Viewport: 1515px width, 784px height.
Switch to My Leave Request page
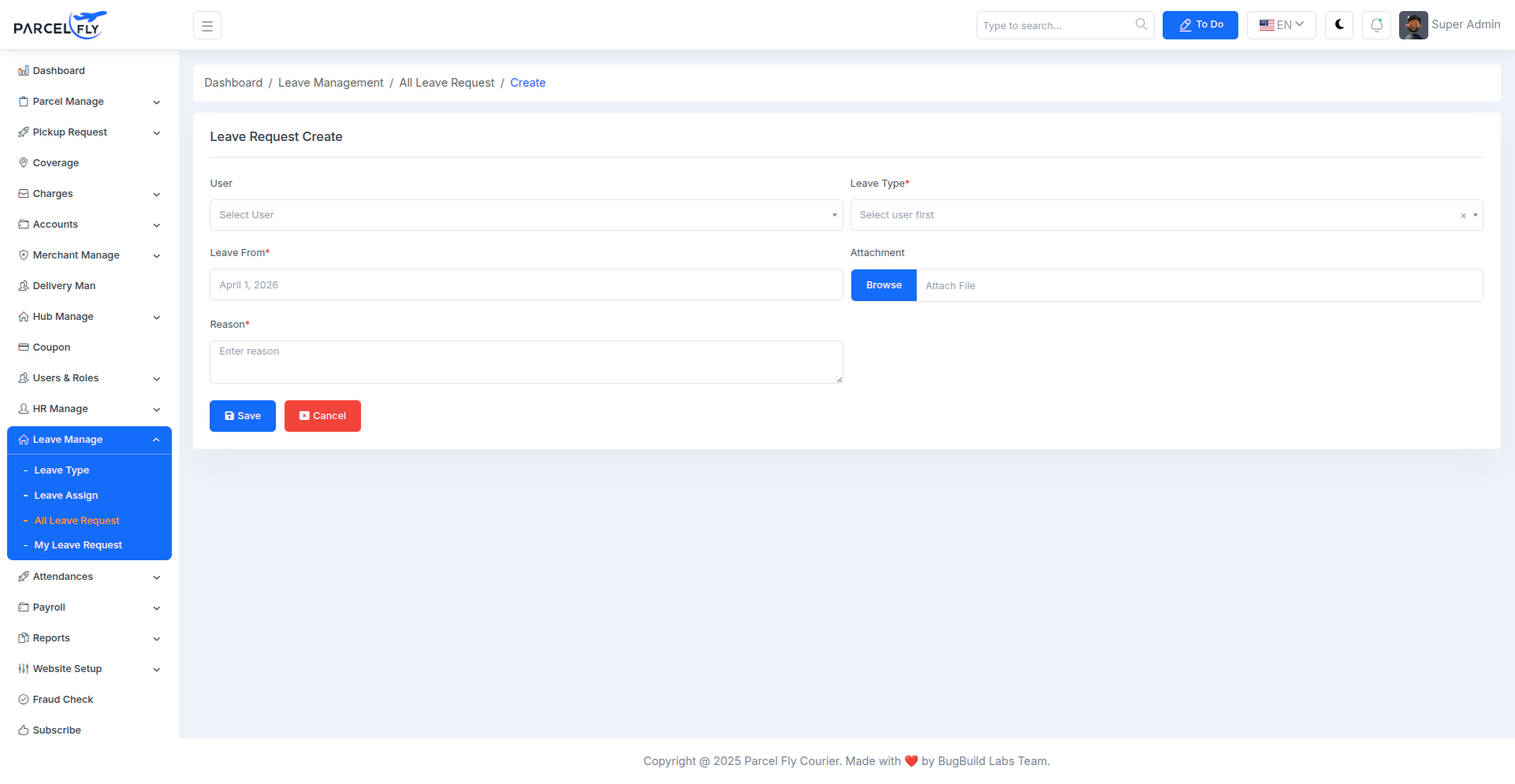click(x=78, y=544)
